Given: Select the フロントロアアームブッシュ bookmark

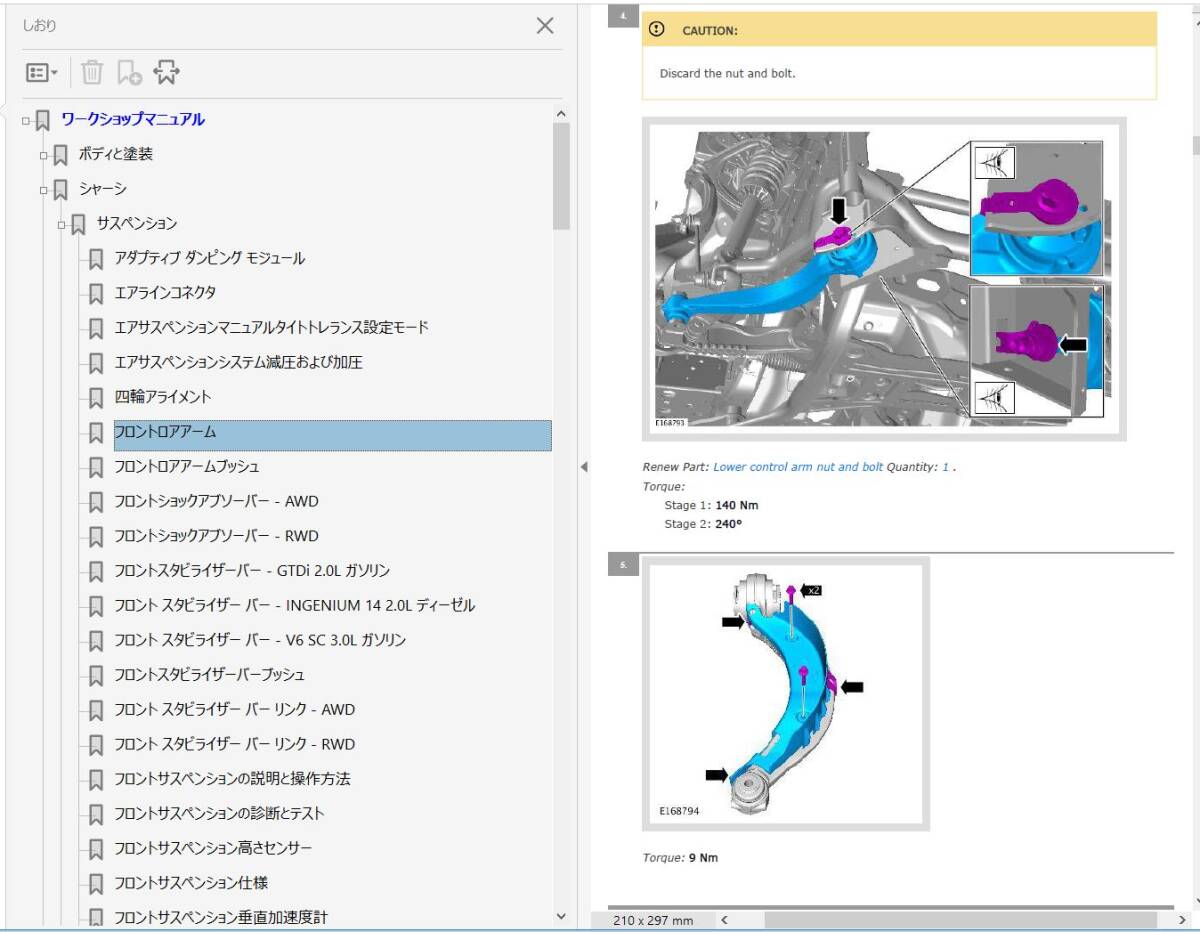Looking at the screenshot, I should pos(187,467).
